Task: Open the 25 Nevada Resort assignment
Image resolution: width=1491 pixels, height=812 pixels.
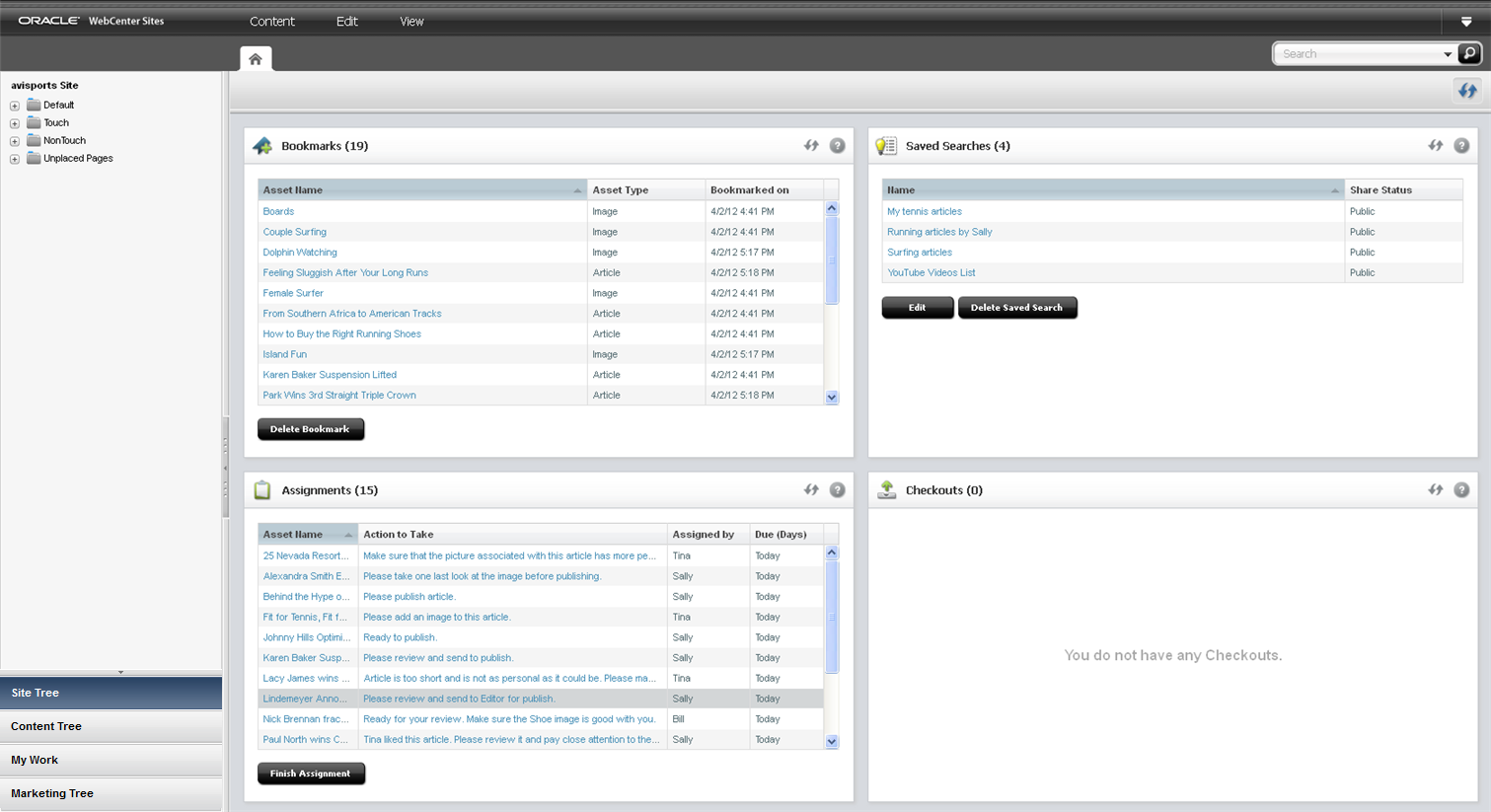Action: click(306, 555)
